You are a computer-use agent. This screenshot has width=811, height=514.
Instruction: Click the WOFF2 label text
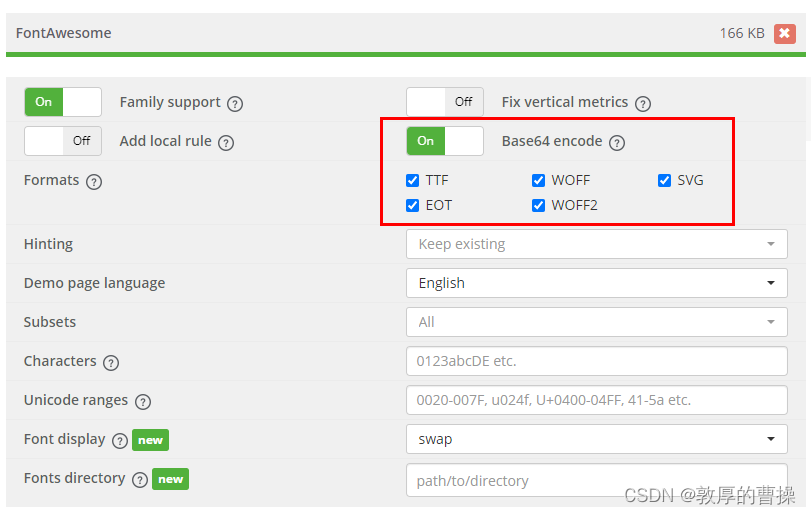pyautogui.click(x=574, y=205)
